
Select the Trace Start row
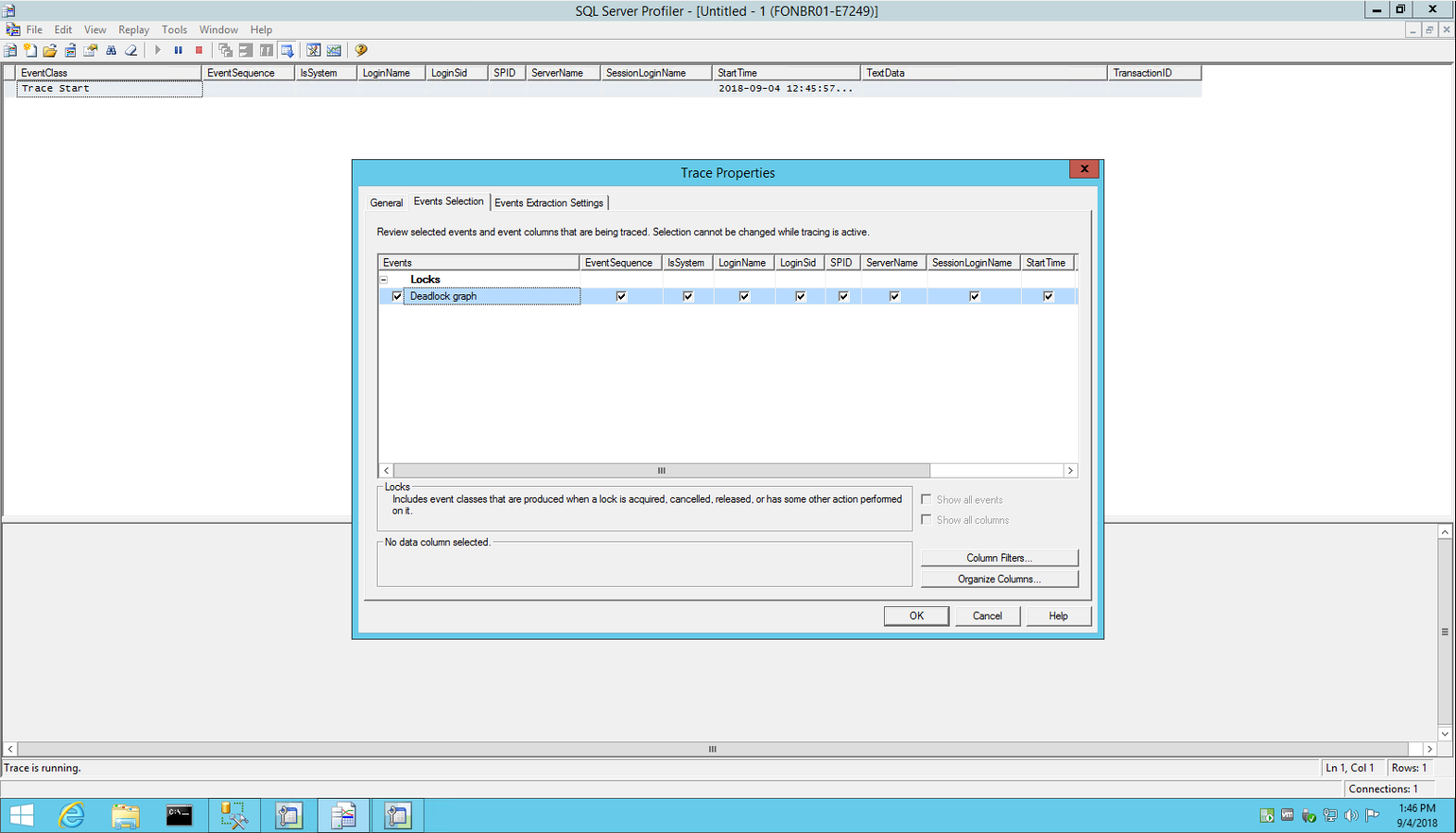(x=602, y=89)
